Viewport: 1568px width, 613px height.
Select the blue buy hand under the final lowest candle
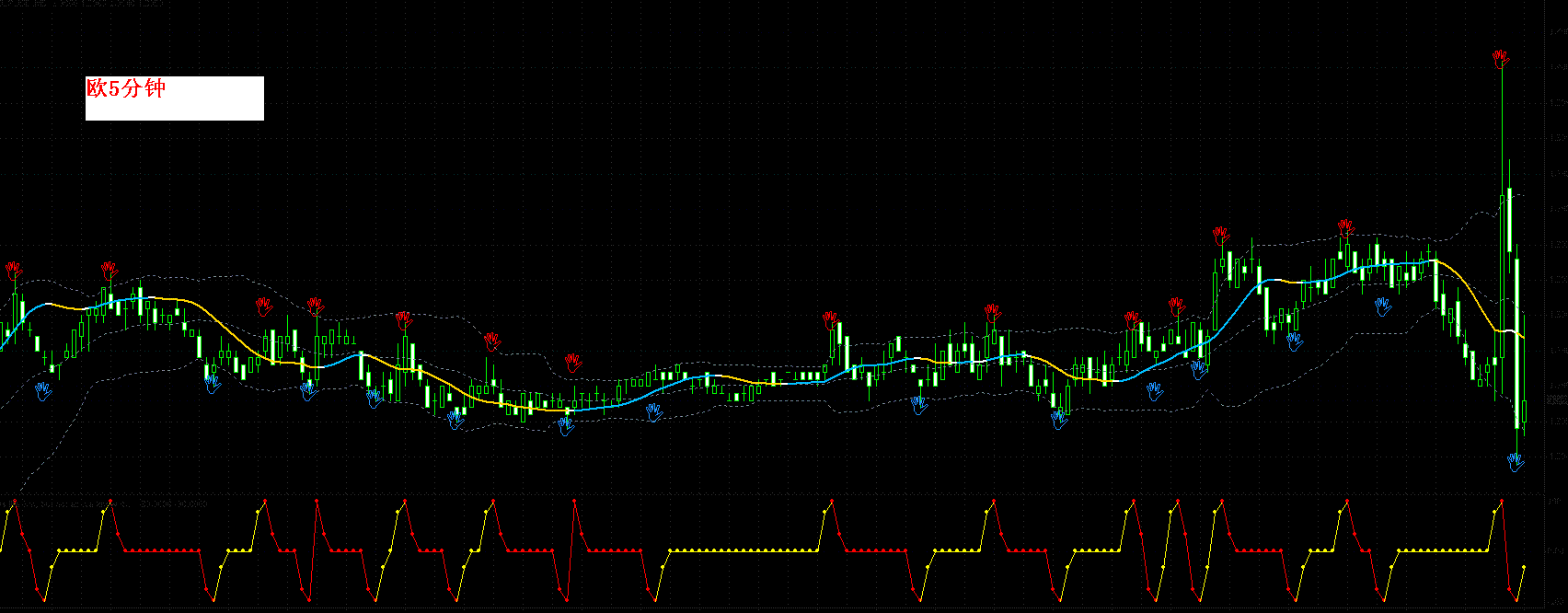click(1516, 462)
